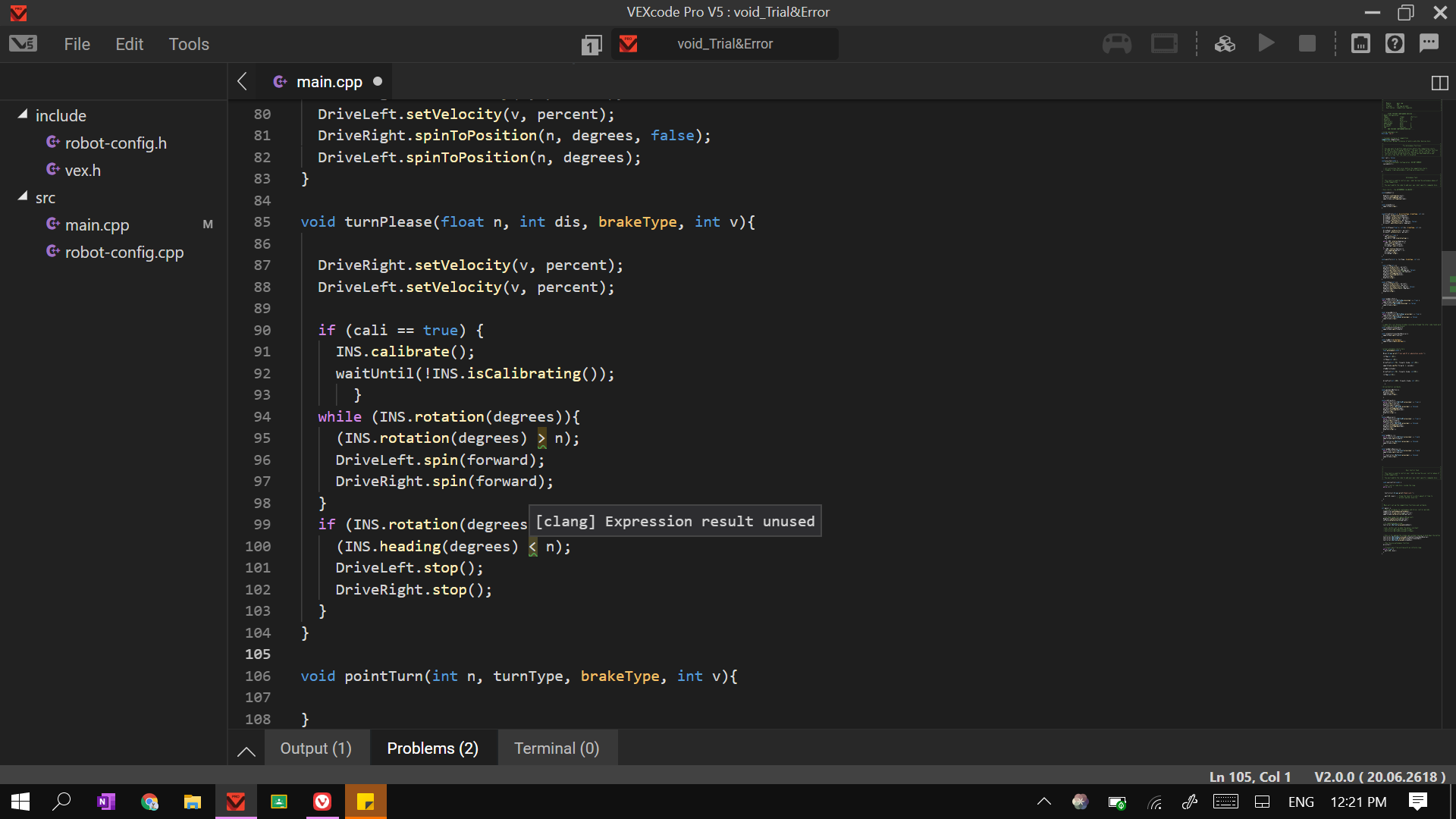
Task: Collapse the src folder
Action: coord(23,196)
